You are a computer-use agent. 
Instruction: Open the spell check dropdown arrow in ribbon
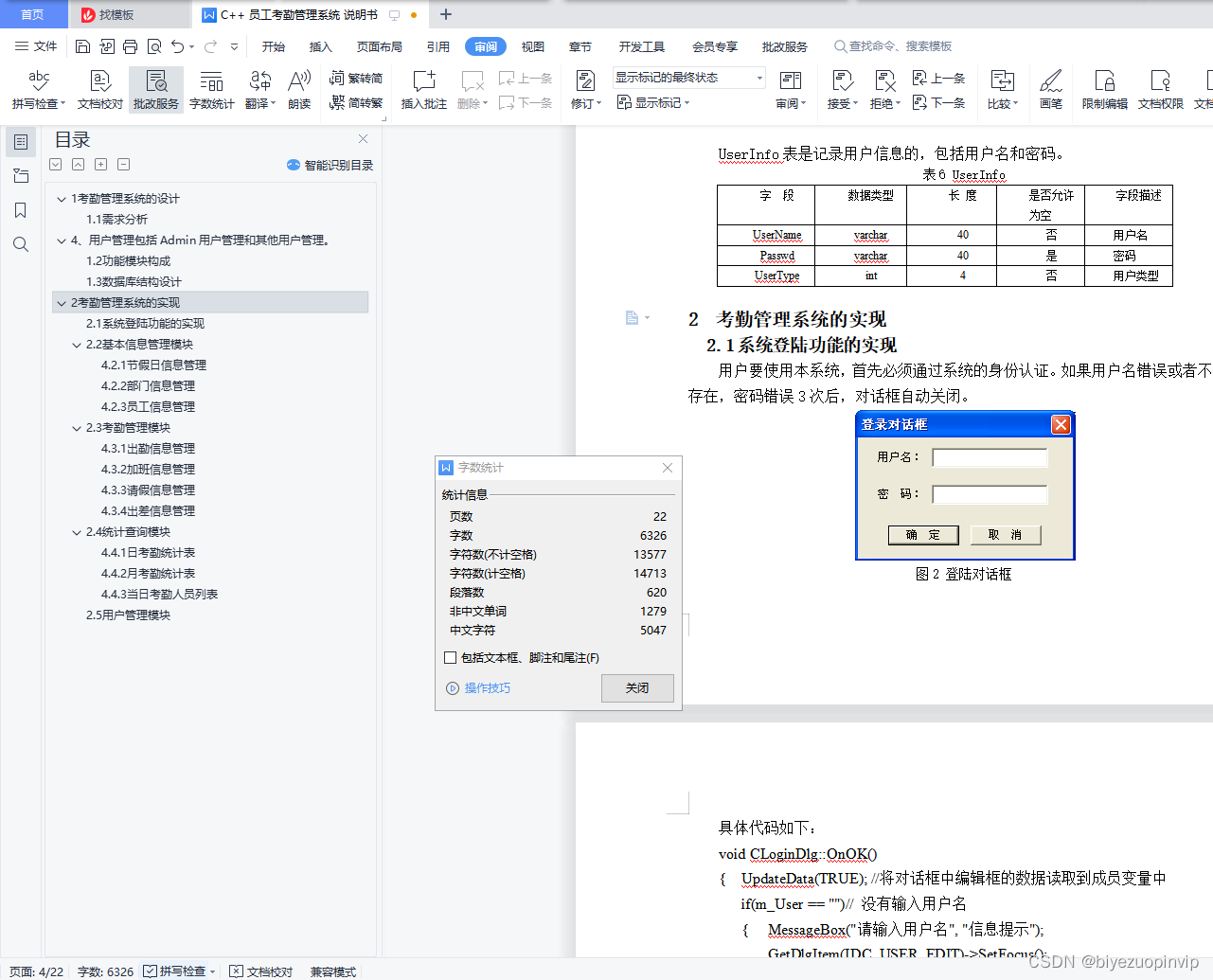62,104
